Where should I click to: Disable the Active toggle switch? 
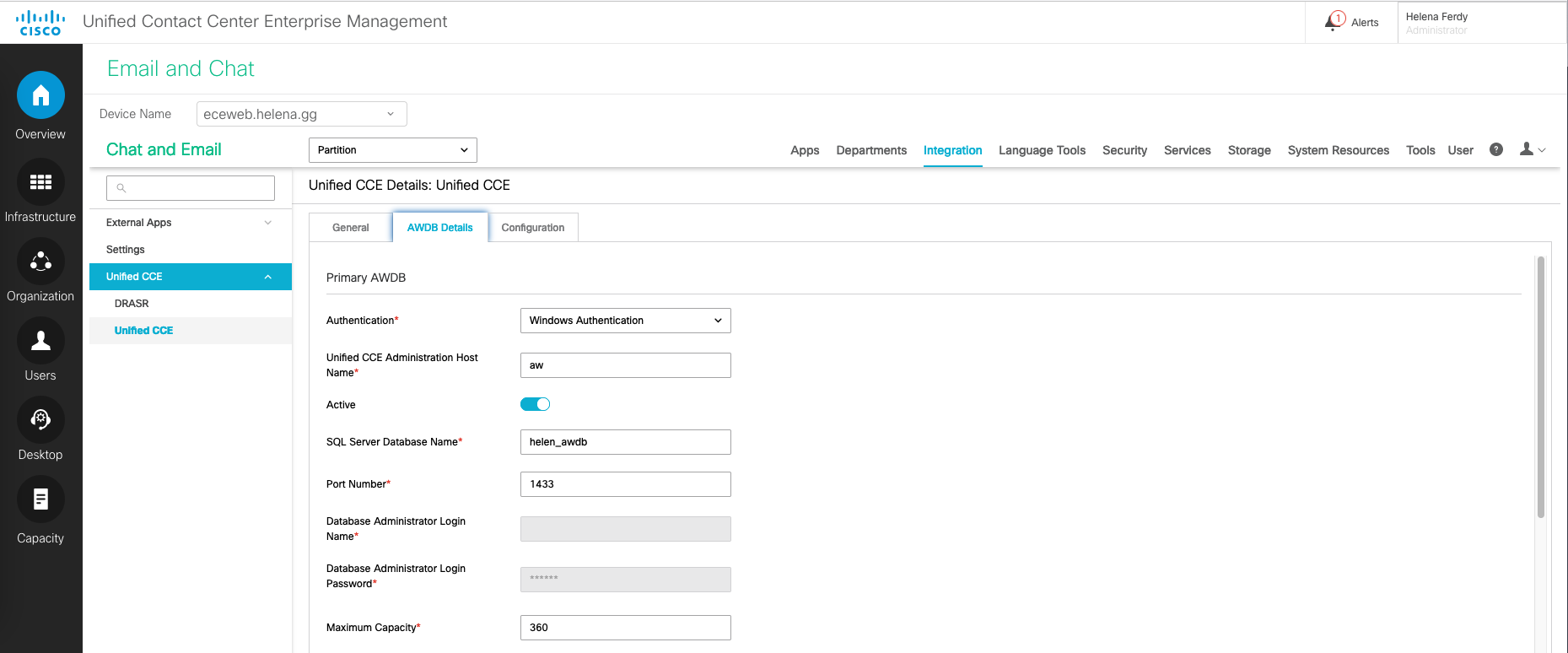(x=535, y=404)
